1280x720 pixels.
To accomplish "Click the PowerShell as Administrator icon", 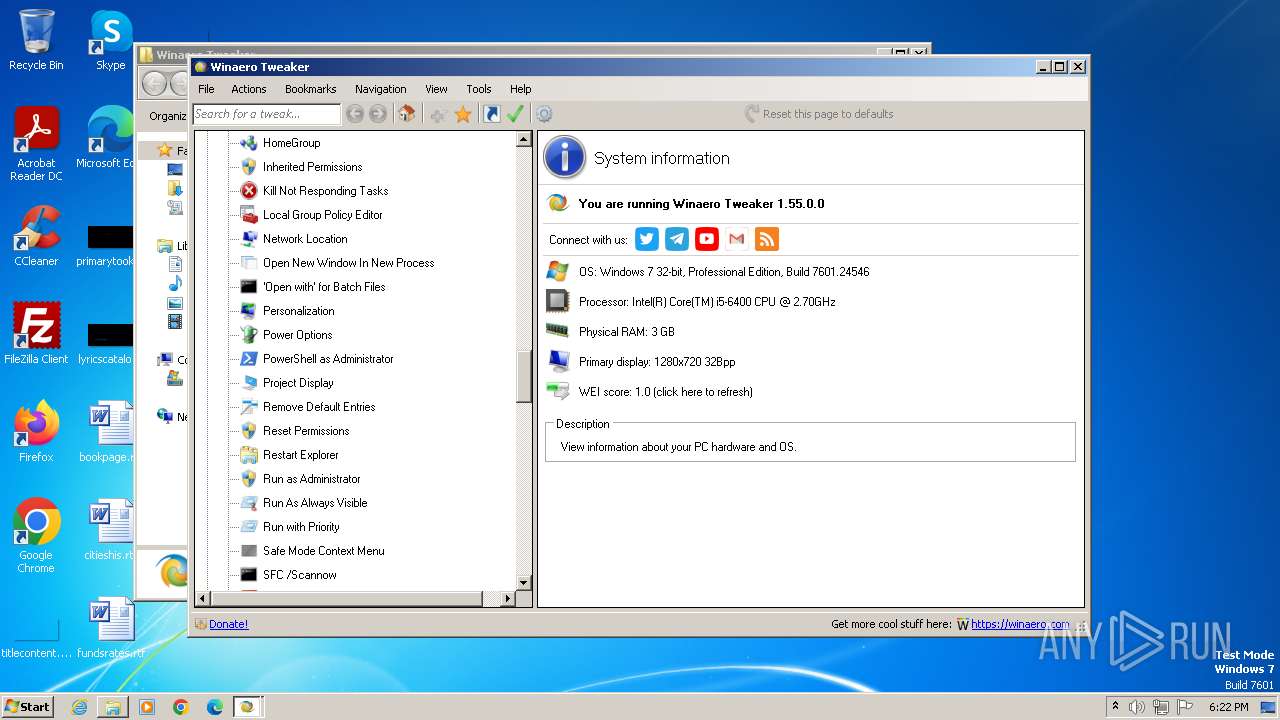I will pyautogui.click(x=249, y=359).
